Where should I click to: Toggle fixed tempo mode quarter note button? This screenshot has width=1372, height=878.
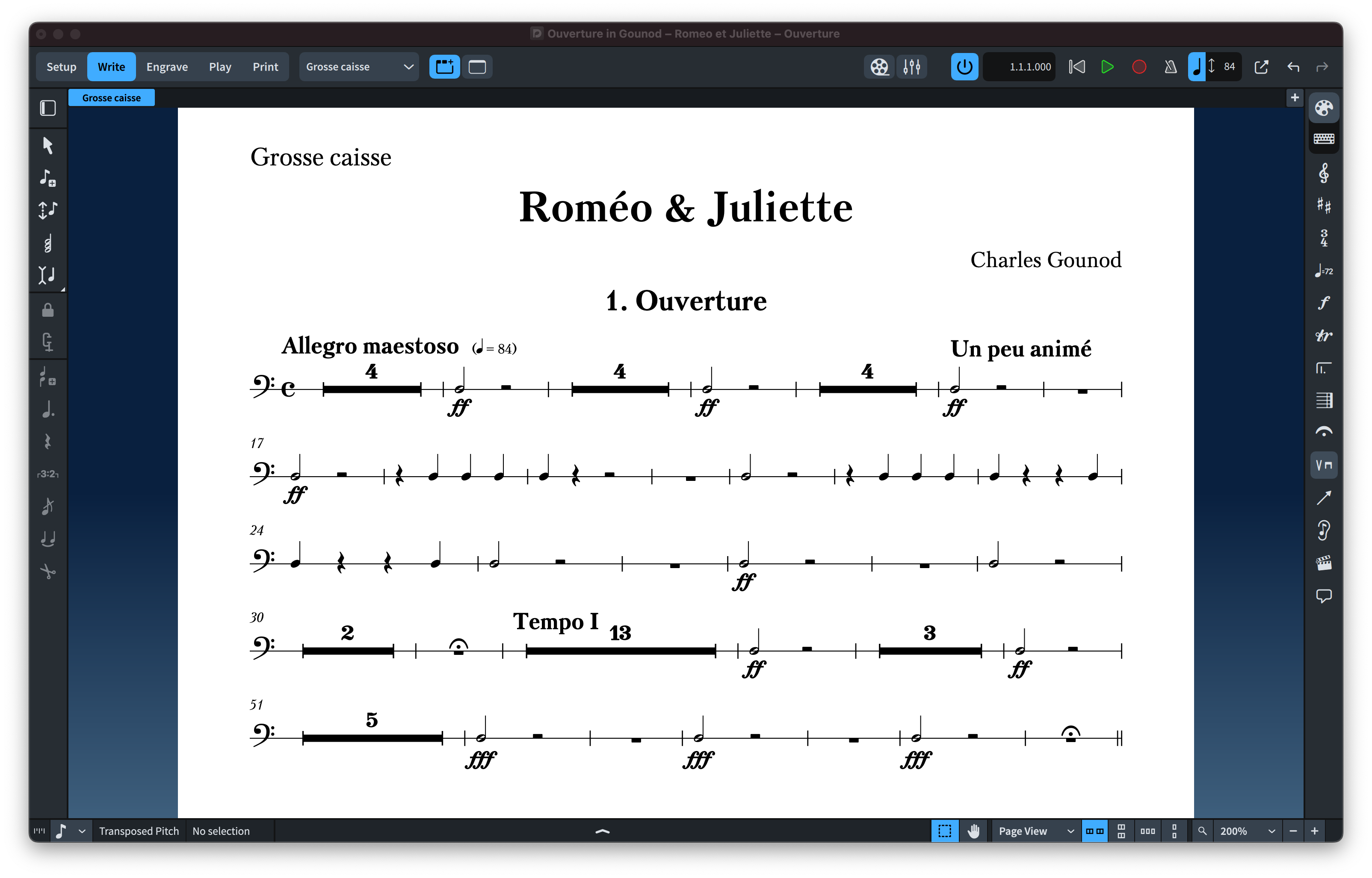tap(1196, 67)
